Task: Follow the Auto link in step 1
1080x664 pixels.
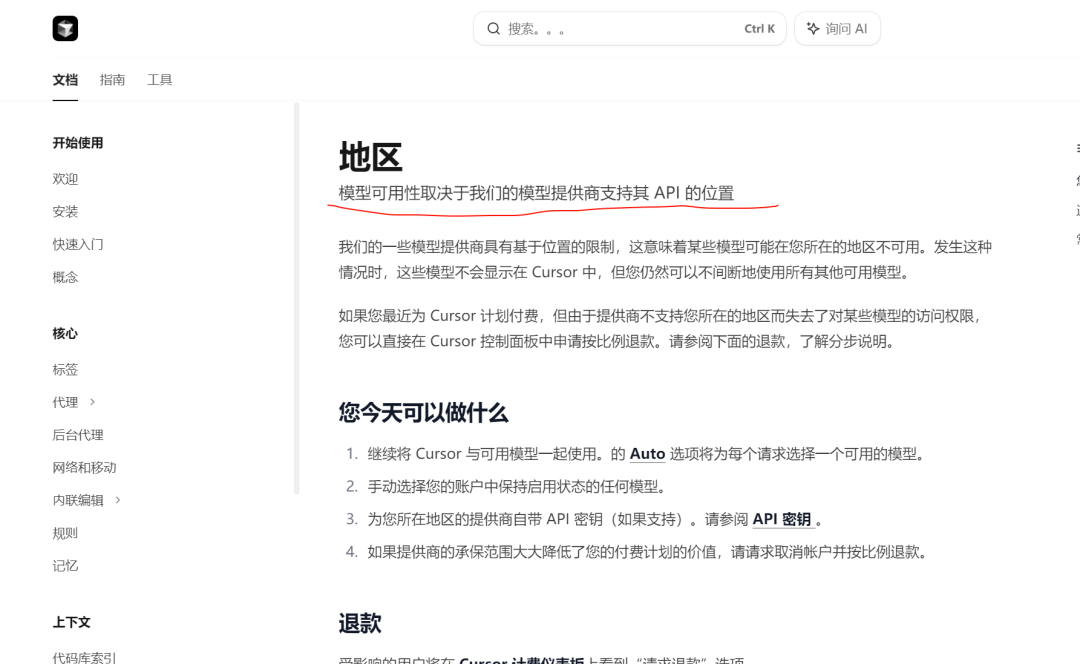Action: [x=647, y=454]
